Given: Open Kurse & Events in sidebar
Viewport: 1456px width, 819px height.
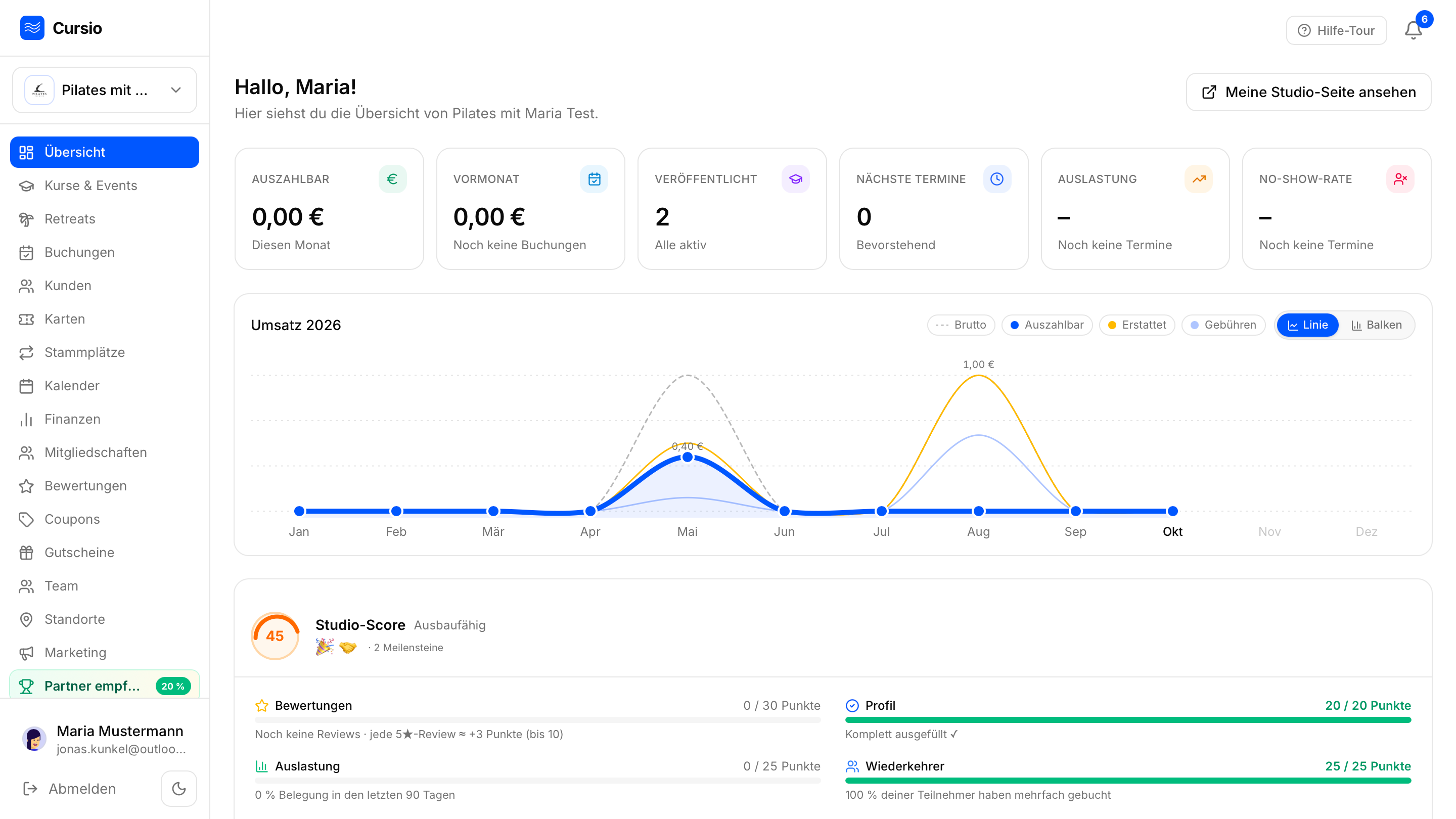Looking at the screenshot, I should coord(105,186).
